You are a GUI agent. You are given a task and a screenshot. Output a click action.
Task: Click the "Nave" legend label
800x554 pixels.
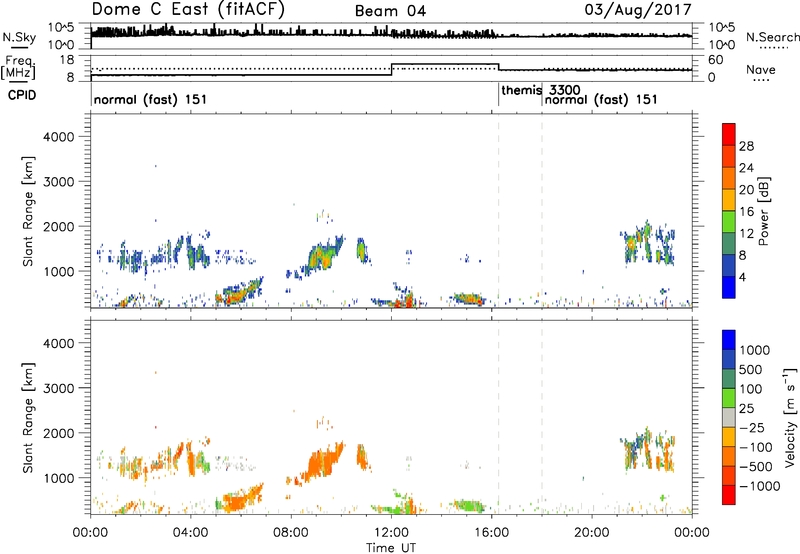761,69
